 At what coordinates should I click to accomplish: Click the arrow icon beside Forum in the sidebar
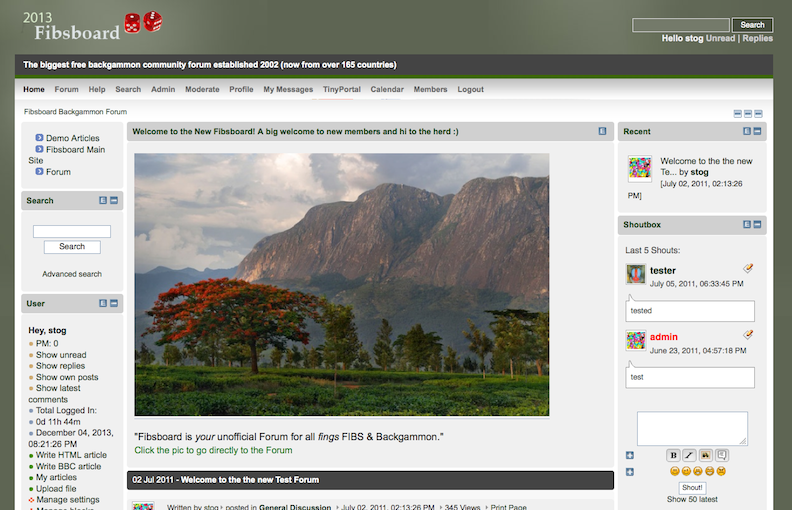[x=39, y=171]
